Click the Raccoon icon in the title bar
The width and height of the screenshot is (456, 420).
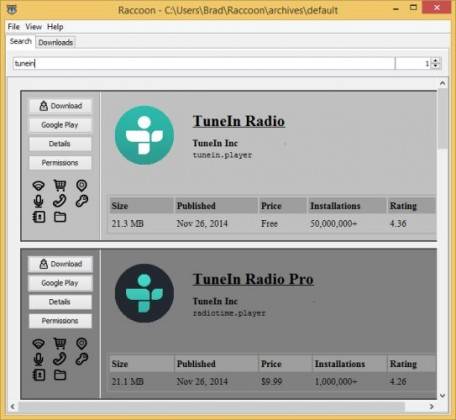pos(12,9)
